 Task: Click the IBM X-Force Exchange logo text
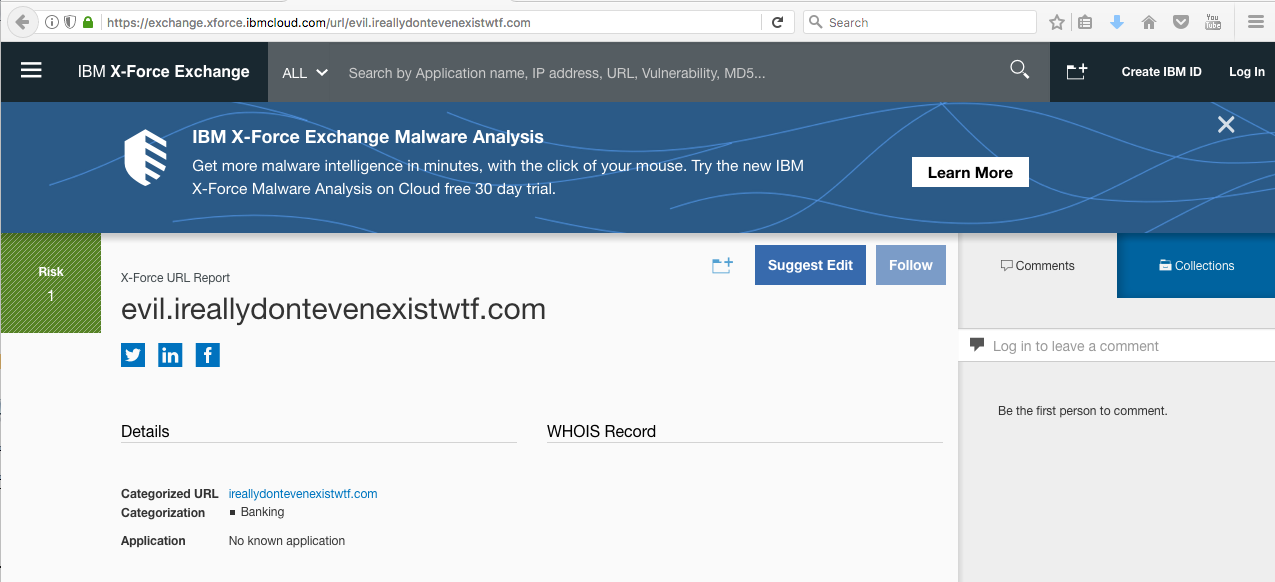coord(164,72)
